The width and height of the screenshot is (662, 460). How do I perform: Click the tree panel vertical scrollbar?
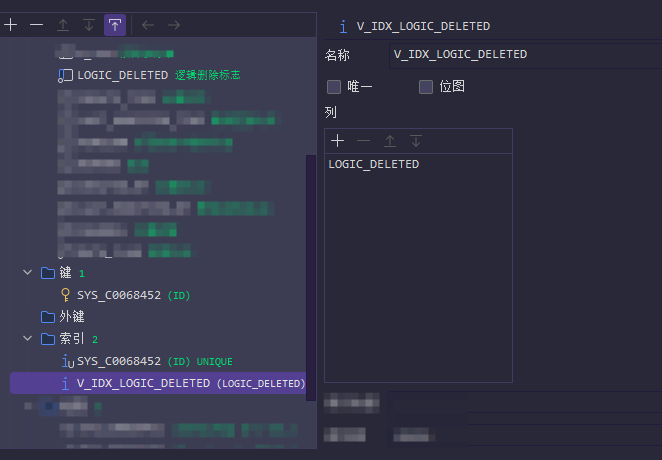click(311, 278)
